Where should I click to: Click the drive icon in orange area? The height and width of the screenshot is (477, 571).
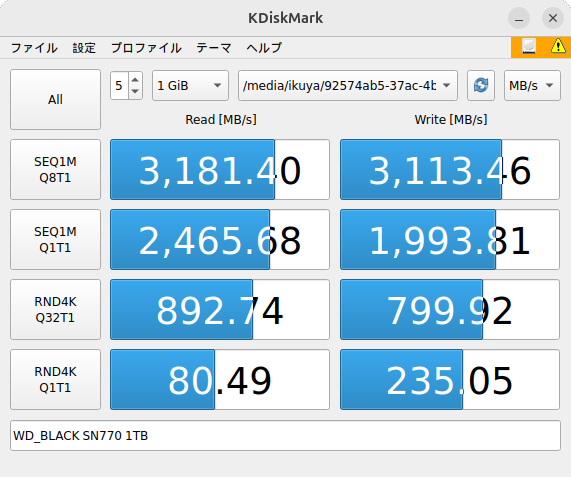pos(529,47)
